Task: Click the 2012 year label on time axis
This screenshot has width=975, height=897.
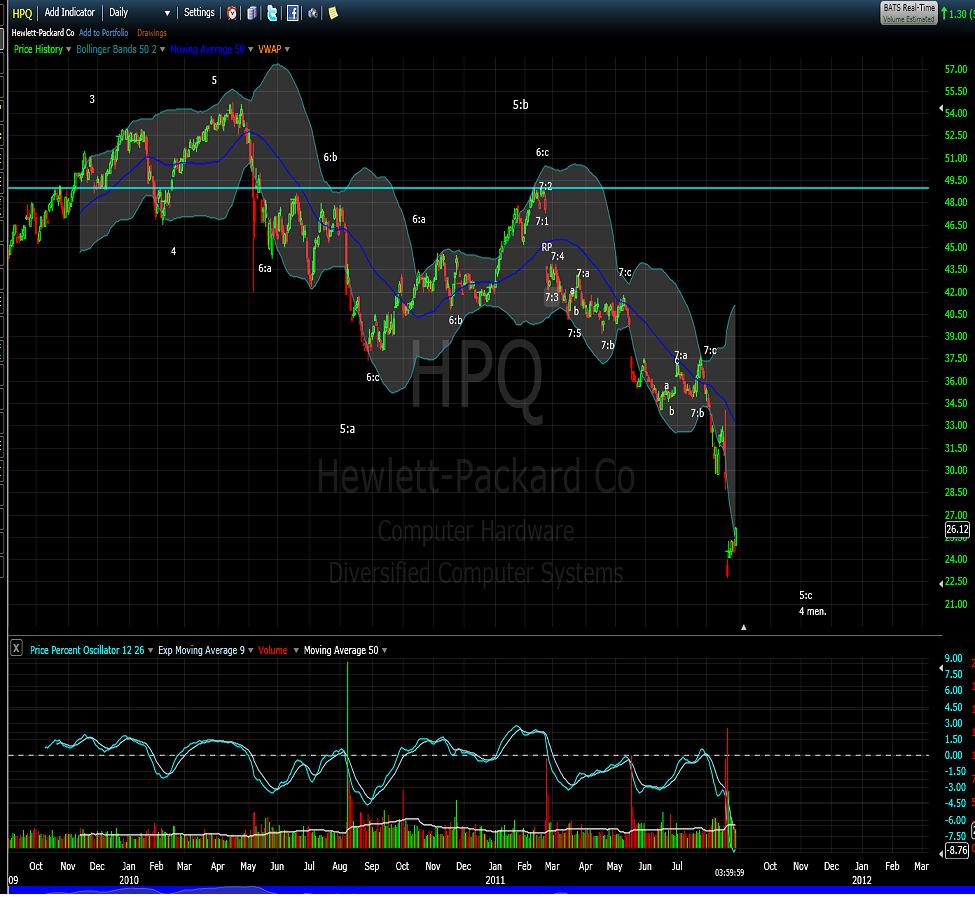Action: 862,880
